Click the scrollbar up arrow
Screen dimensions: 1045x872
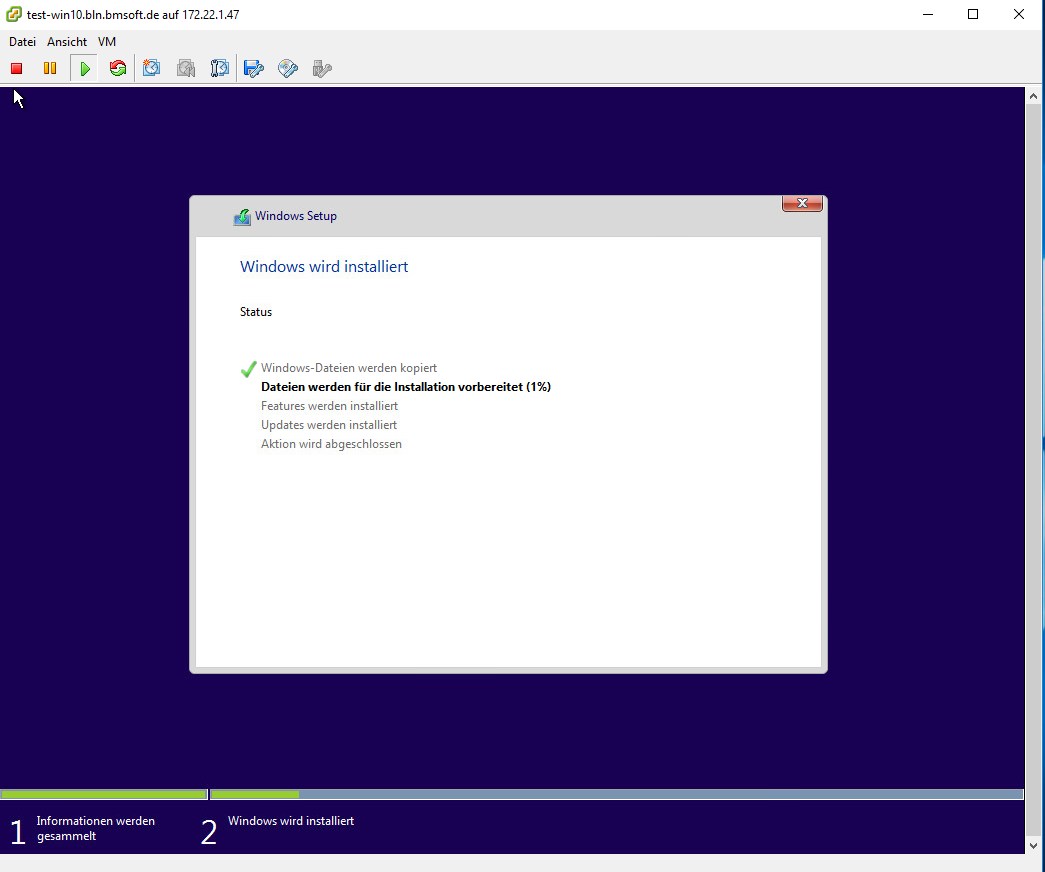click(1033, 96)
